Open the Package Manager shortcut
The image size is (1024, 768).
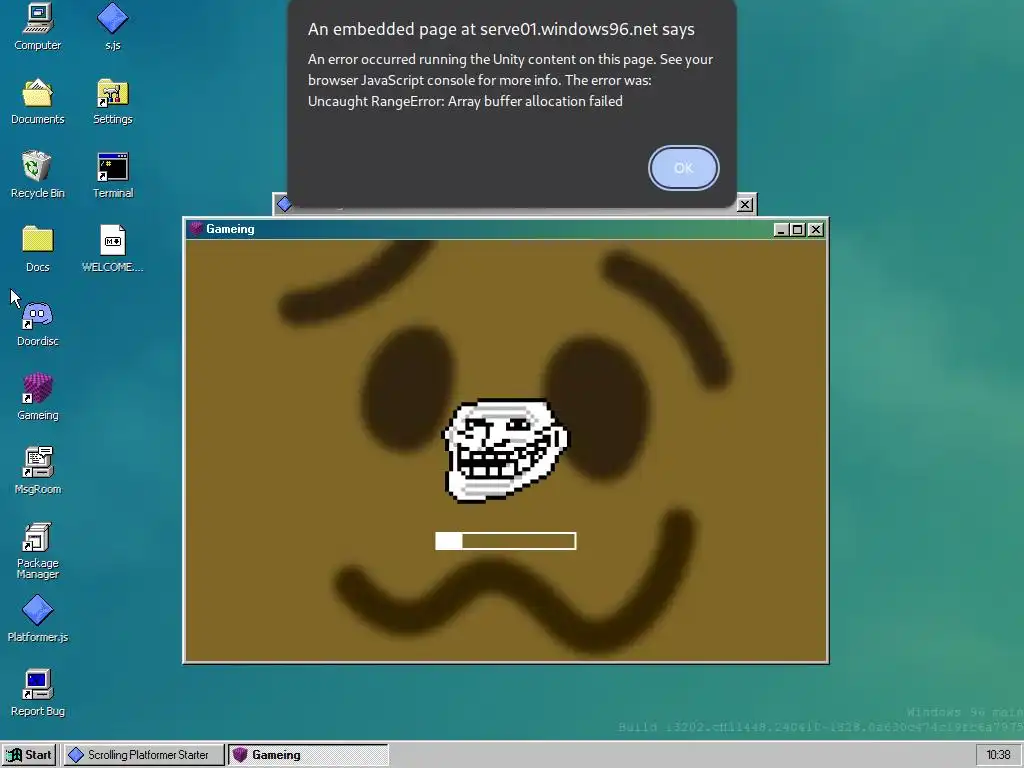(37, 551)
